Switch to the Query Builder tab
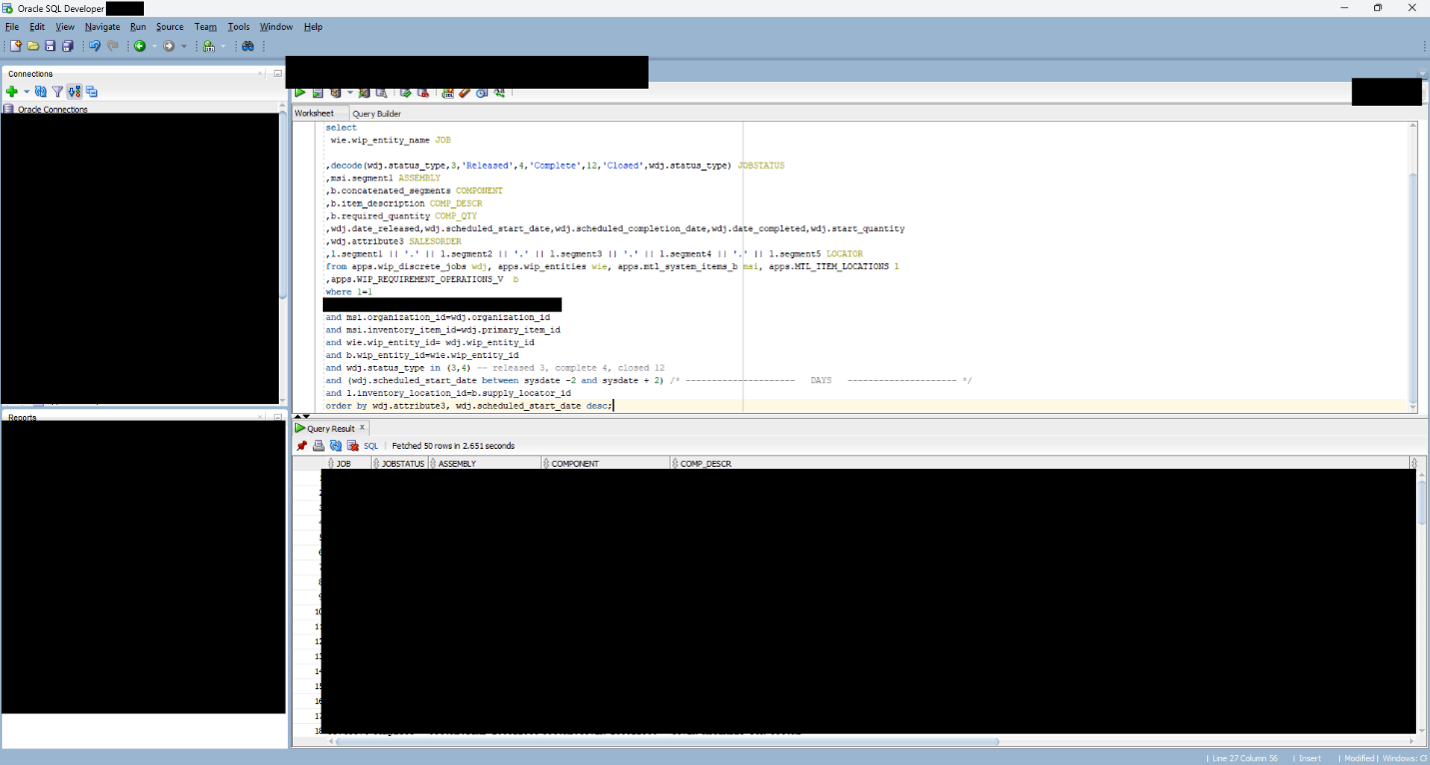This screenshot has width=1430, height=765. 376,114
